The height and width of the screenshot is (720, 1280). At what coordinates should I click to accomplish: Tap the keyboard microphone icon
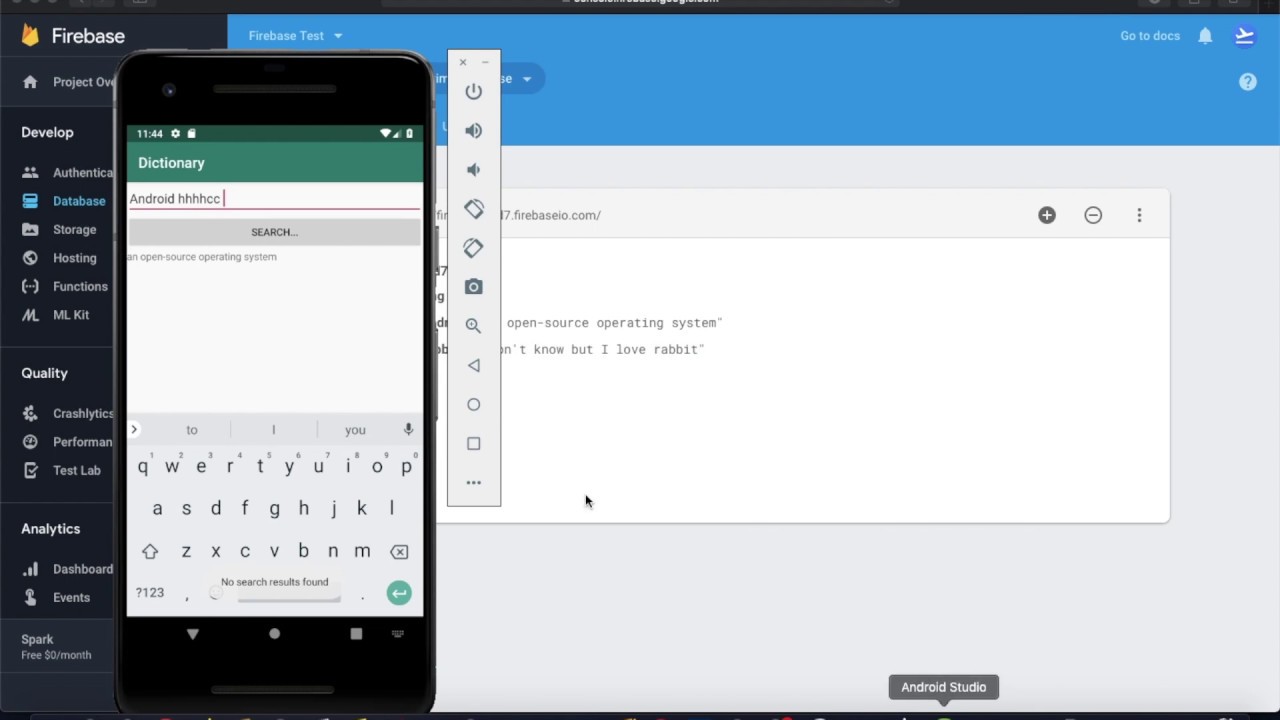[x=408, y=430]
